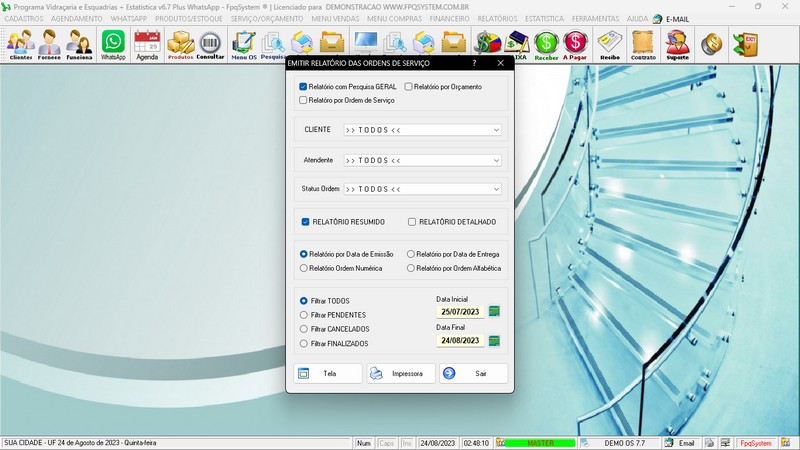
Task: Click the Data Final date field
Action: (x=460, y=341)
